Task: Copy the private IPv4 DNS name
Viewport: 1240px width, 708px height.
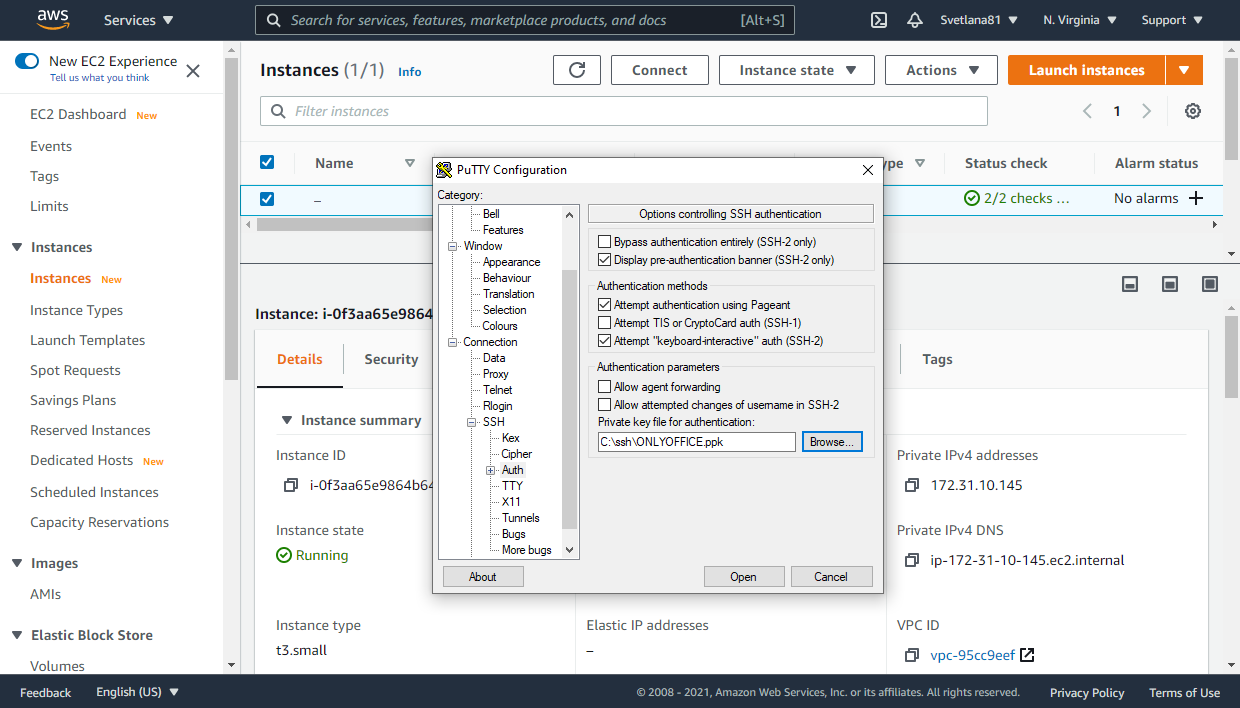Action: (911, 560)
